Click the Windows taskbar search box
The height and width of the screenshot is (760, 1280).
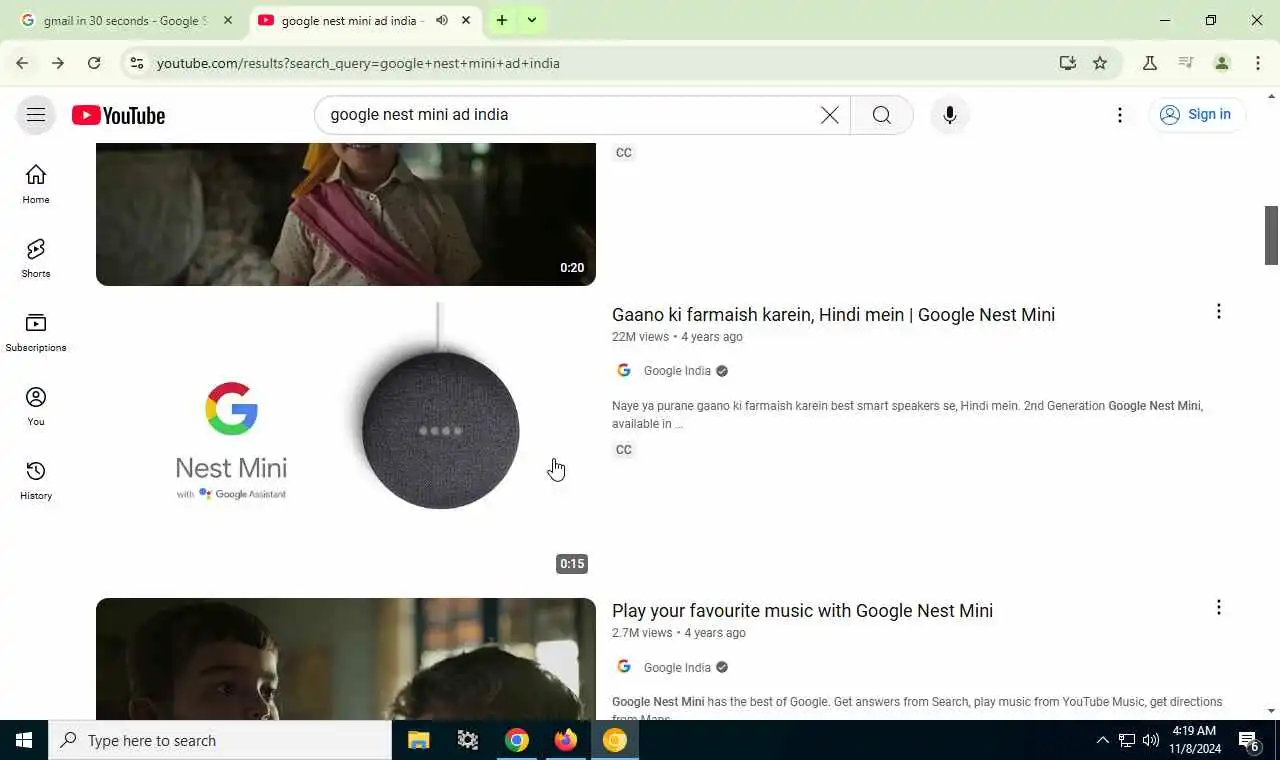point(220,740)
